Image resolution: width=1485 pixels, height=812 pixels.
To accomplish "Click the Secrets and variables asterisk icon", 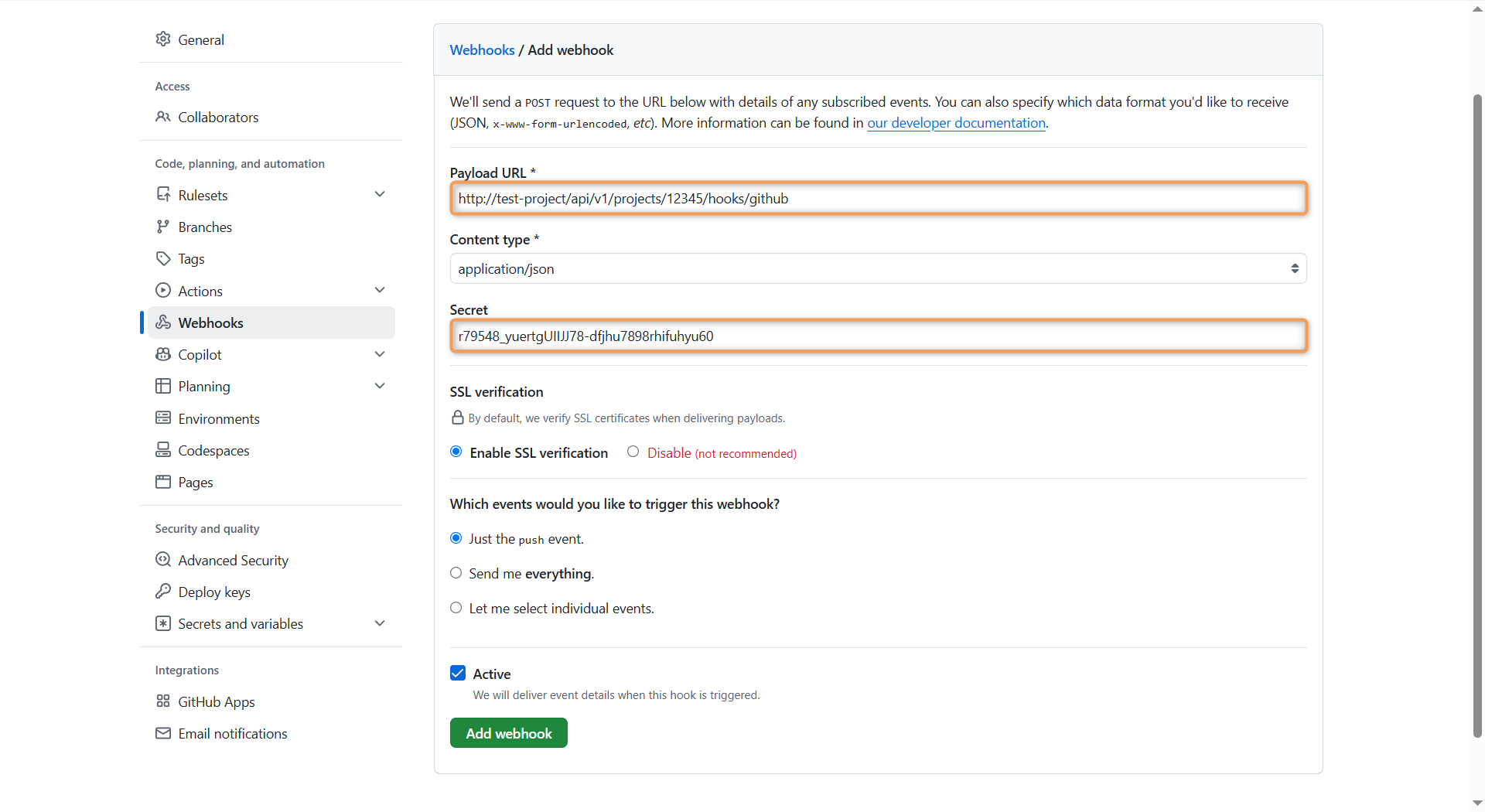I will (162, 623).
